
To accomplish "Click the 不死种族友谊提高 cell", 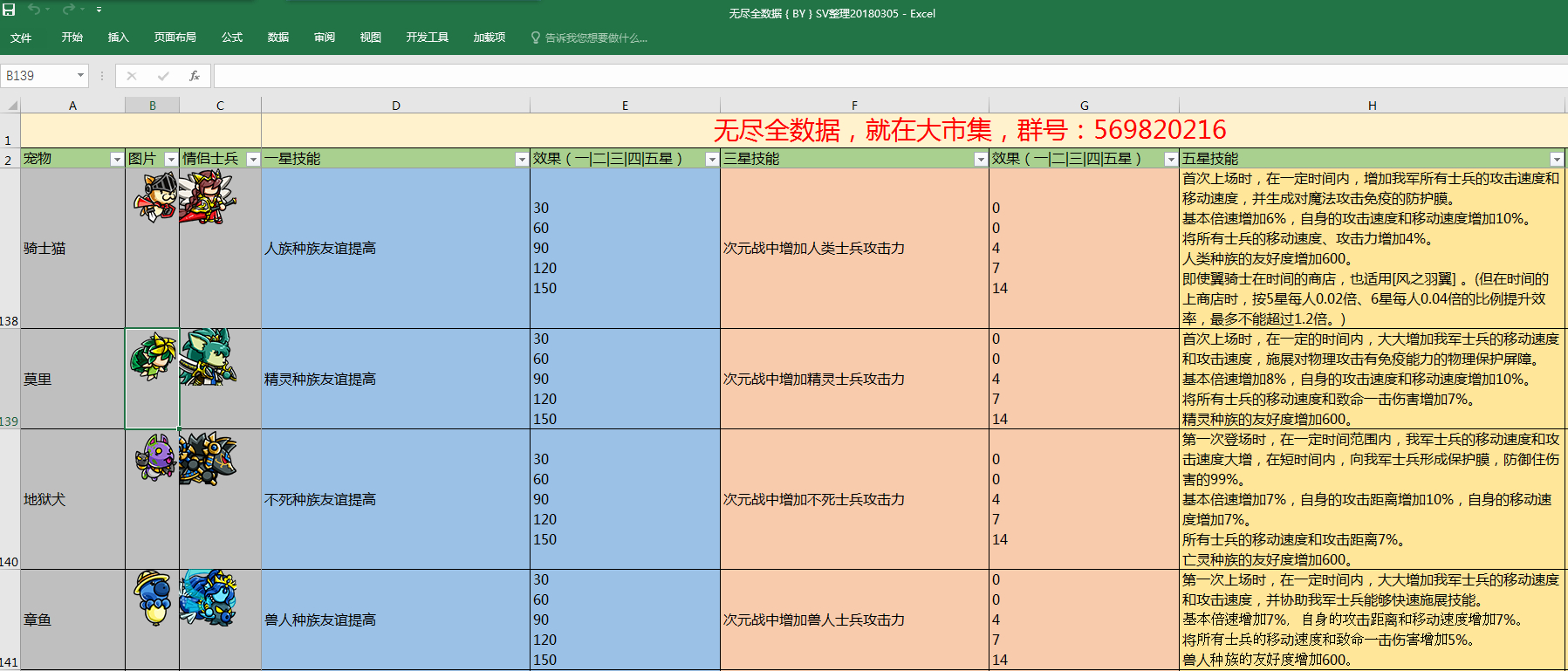I will (x=396, y=499).
